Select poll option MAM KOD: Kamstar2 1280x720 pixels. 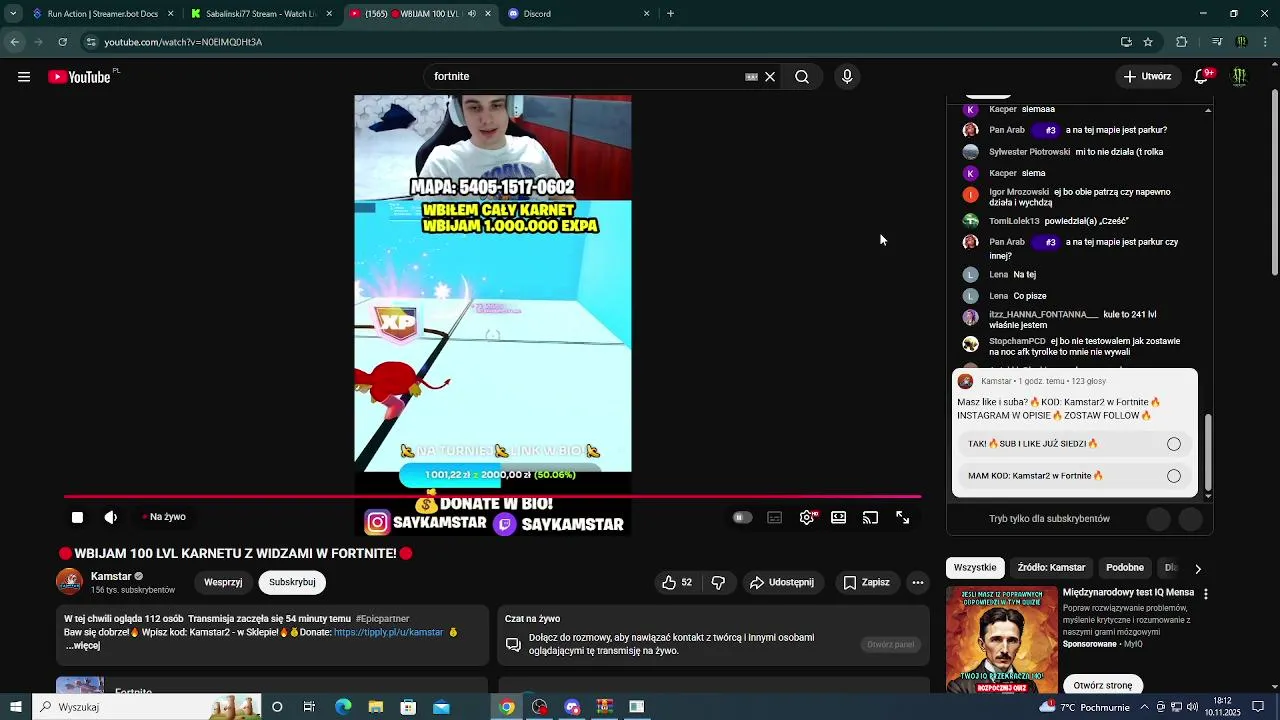[x=1074, y=476]
